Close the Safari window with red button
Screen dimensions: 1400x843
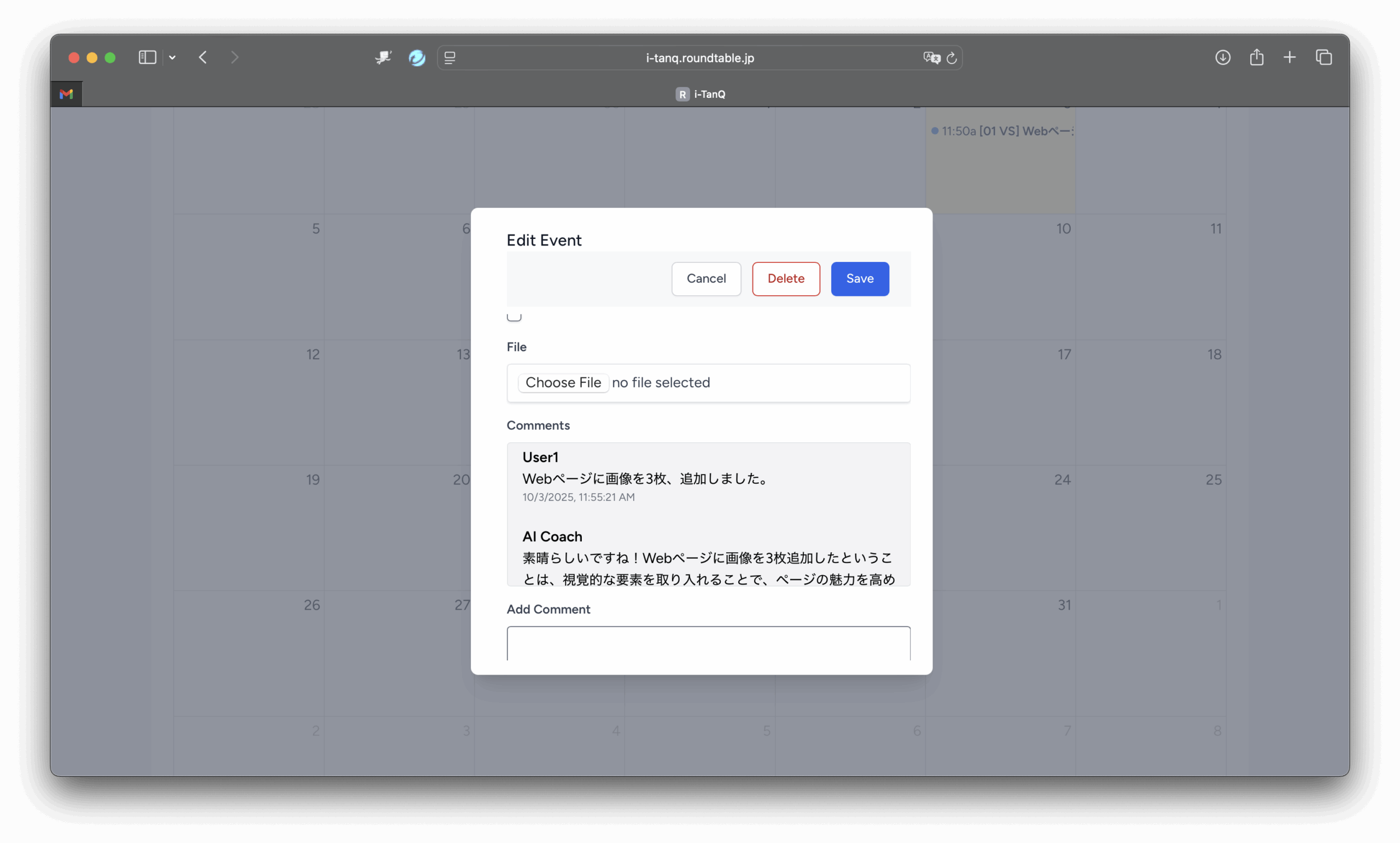[x=74, y=57]
